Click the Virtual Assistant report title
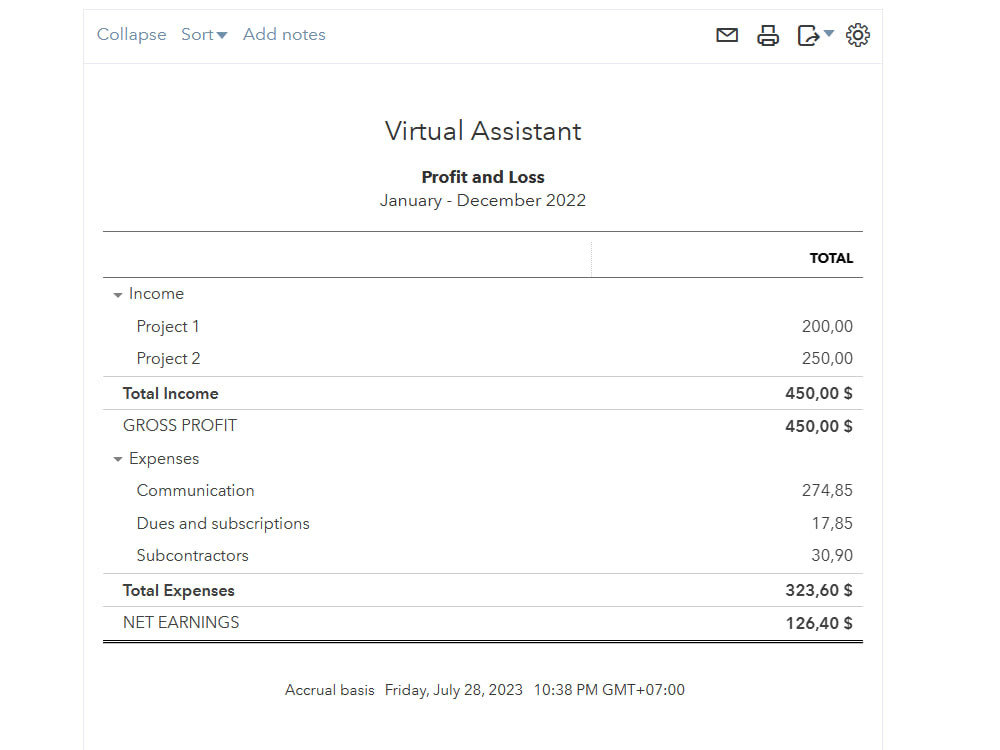 point(483,131)
